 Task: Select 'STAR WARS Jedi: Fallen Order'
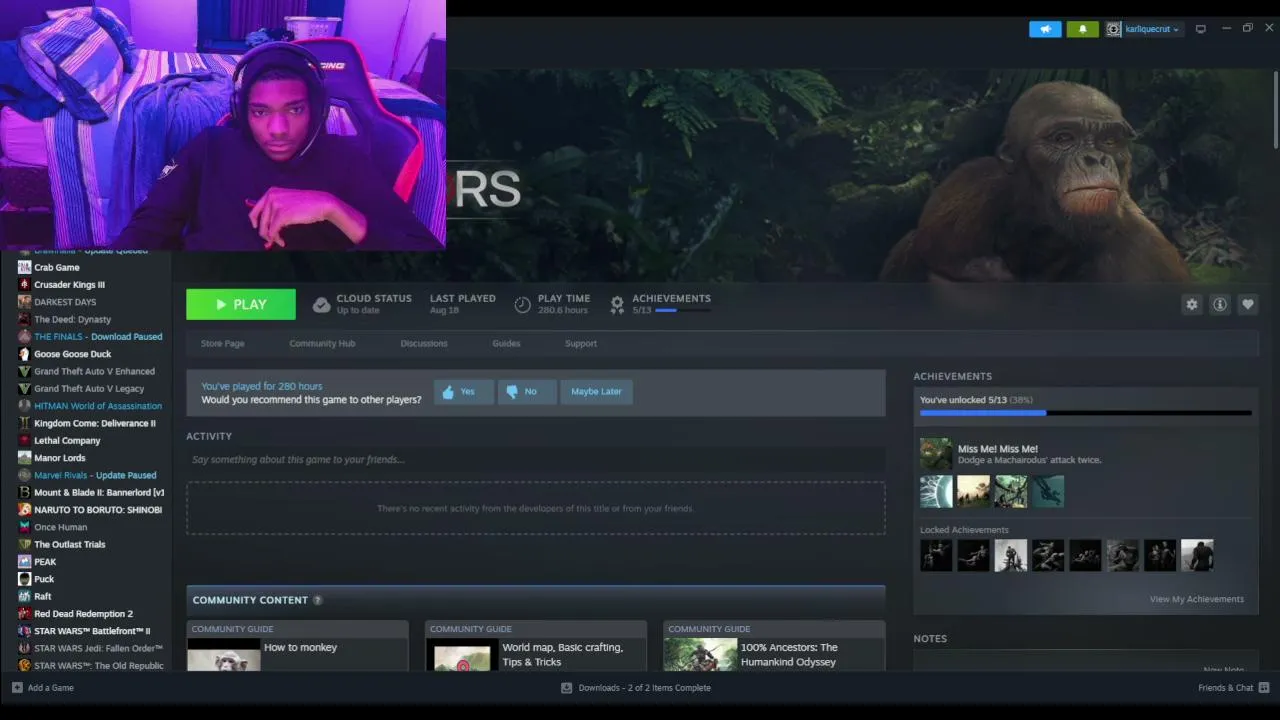click(x=99, y=649)
